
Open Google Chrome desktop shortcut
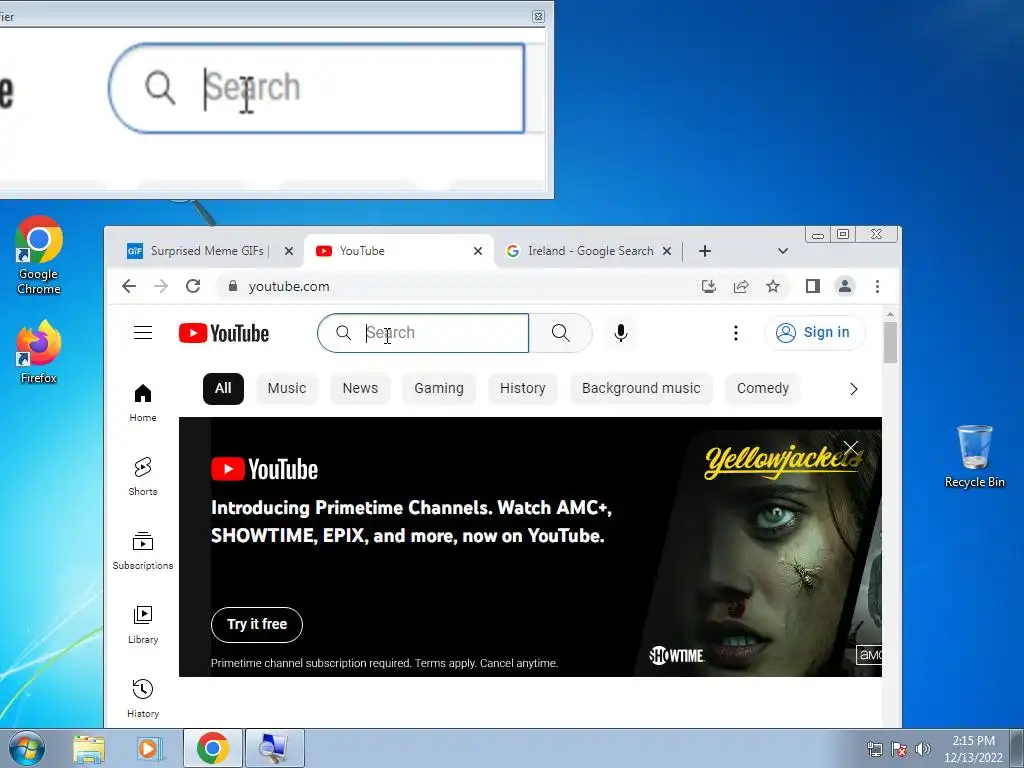coord(39,255)
